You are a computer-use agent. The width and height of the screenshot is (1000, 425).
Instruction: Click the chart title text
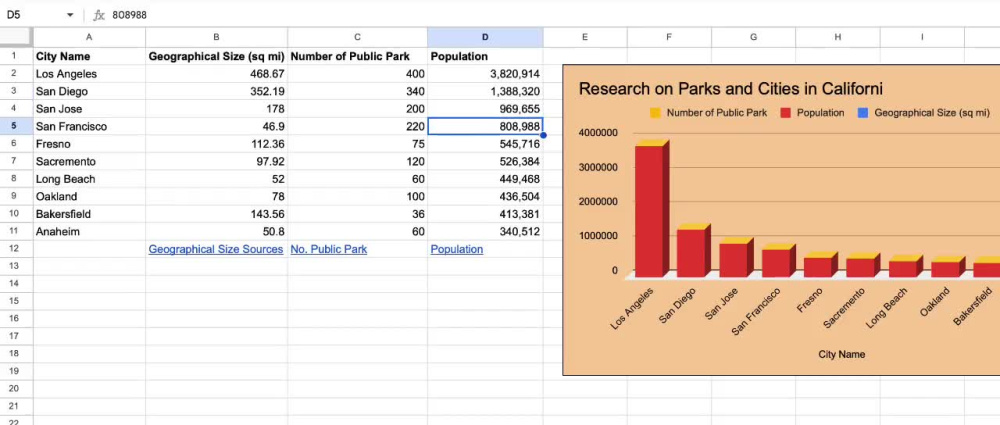point(730,89)
